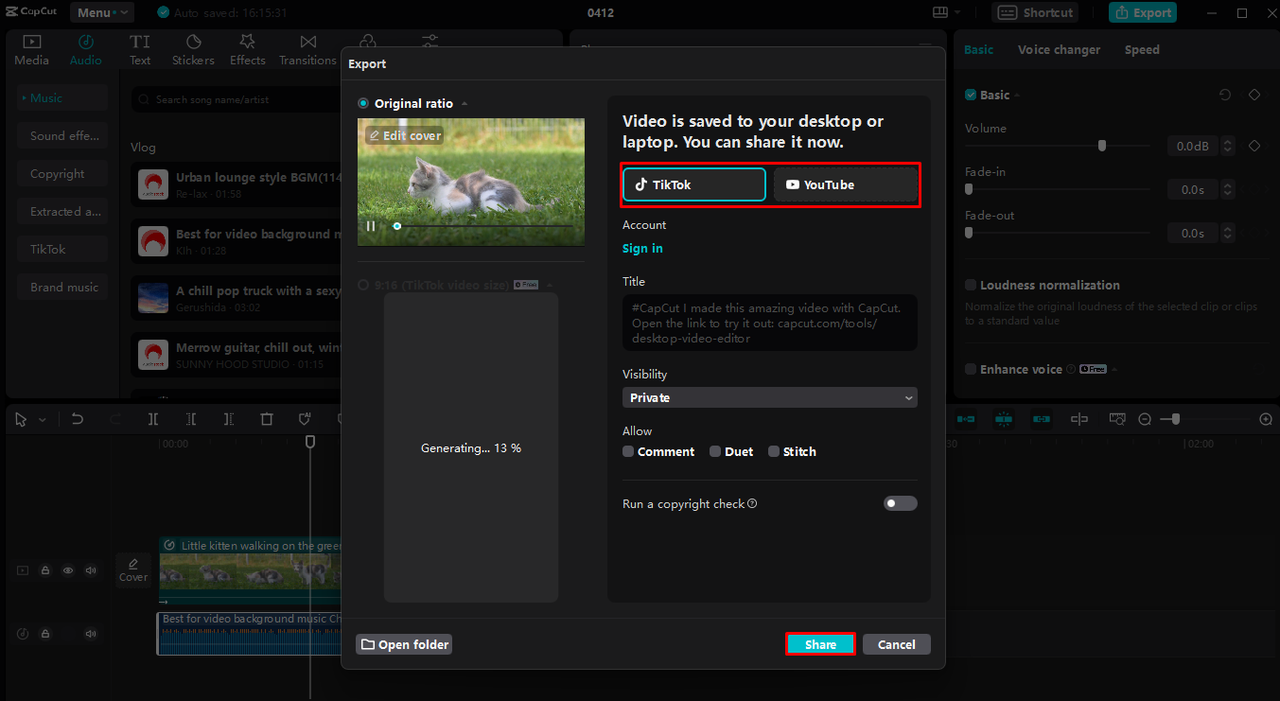Toggle the main track magnet icon
This screenshot has height=701, width=1280.
tap(966, 419)
